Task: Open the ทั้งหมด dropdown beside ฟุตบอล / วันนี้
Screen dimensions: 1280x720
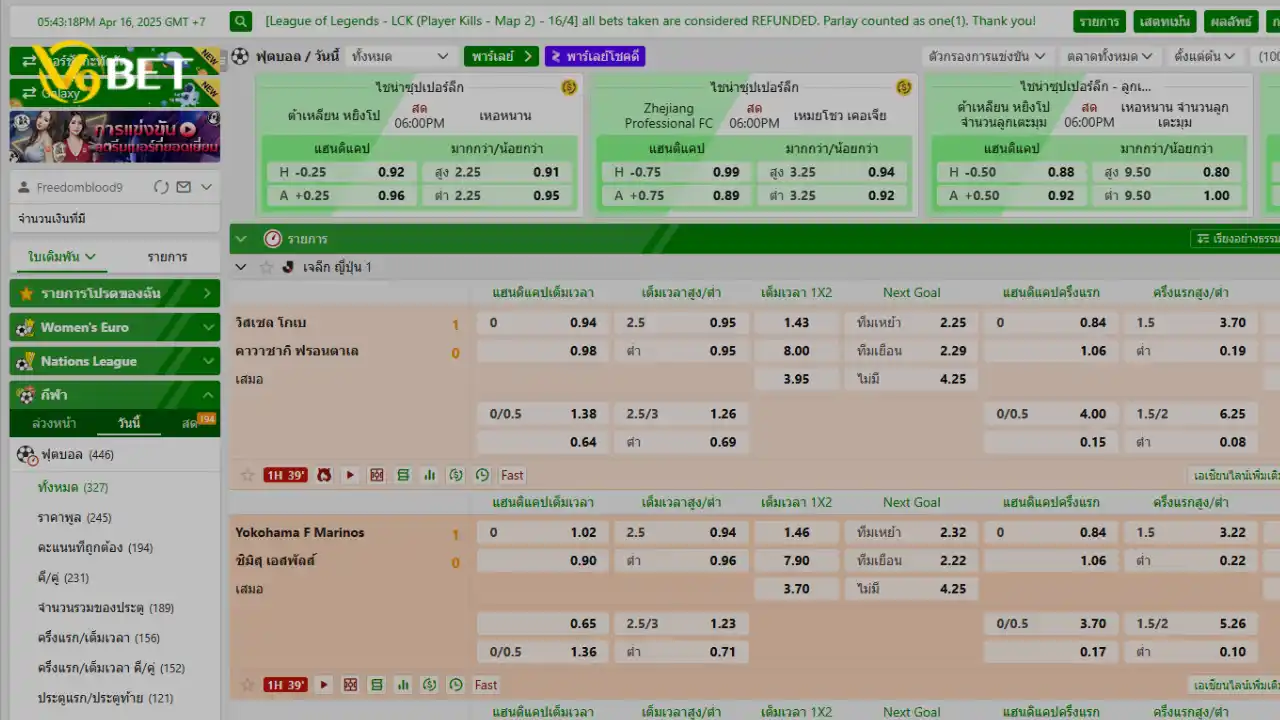Action: pyautogui.click(x=400, y=56)
